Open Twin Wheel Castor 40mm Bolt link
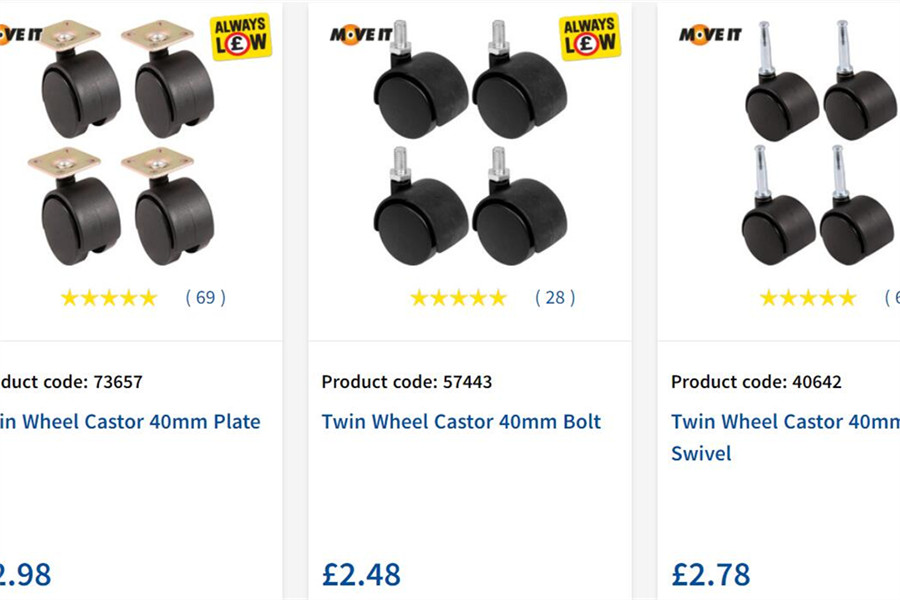This screenshot has width=900, height=600. 461,421
